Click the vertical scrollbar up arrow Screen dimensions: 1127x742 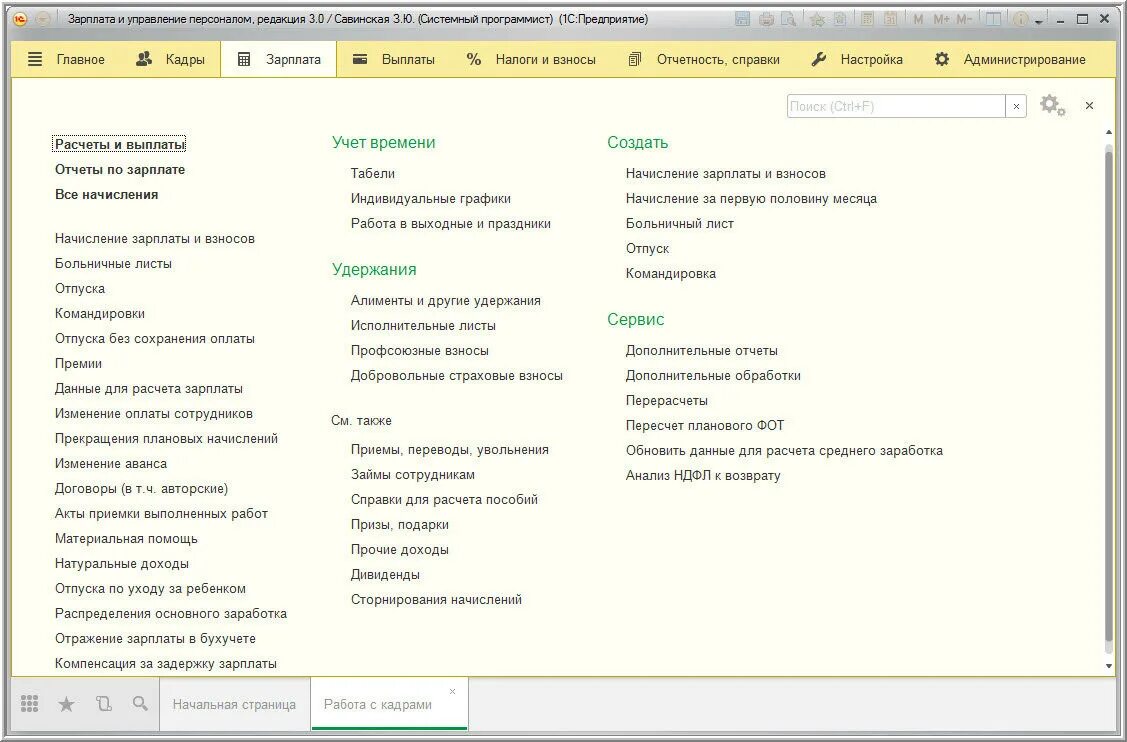1109,132
